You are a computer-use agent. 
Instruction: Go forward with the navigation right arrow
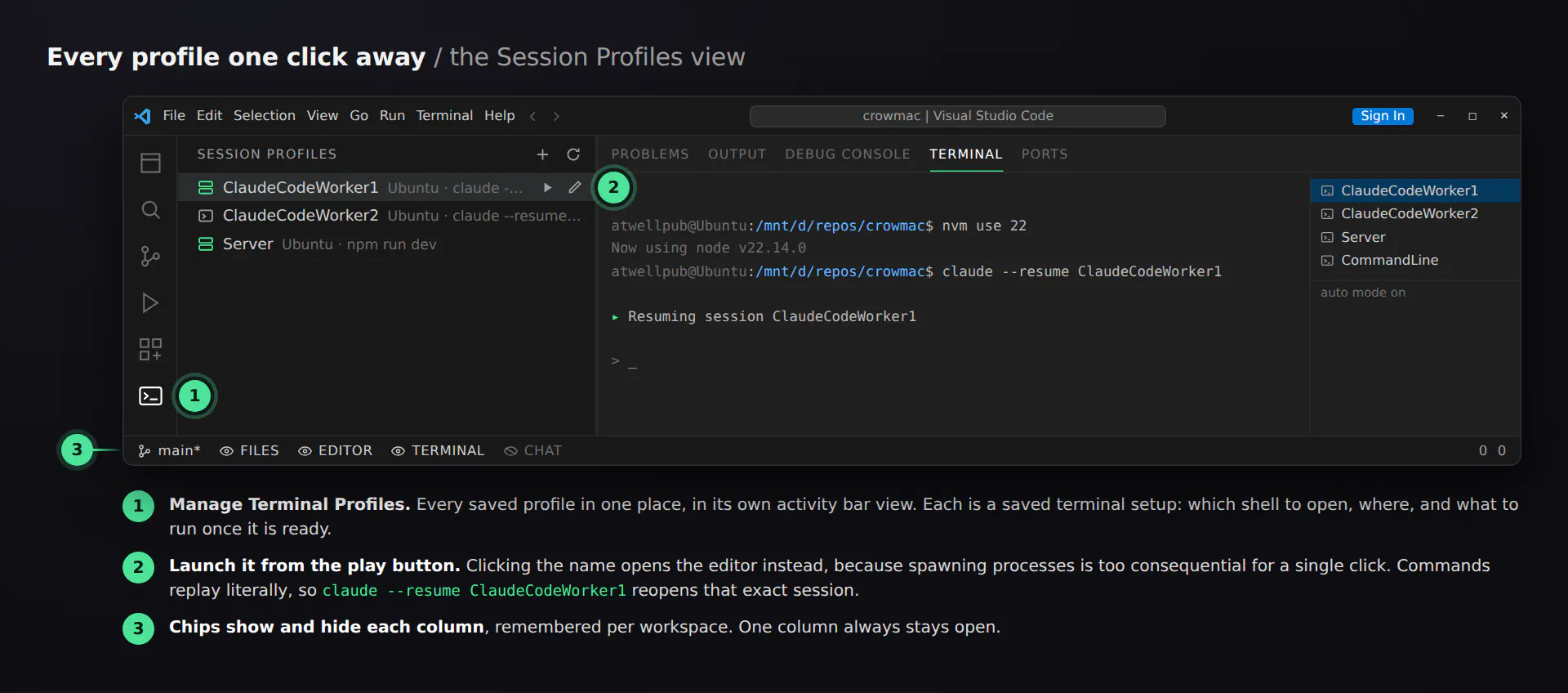[x=556, y=116]
